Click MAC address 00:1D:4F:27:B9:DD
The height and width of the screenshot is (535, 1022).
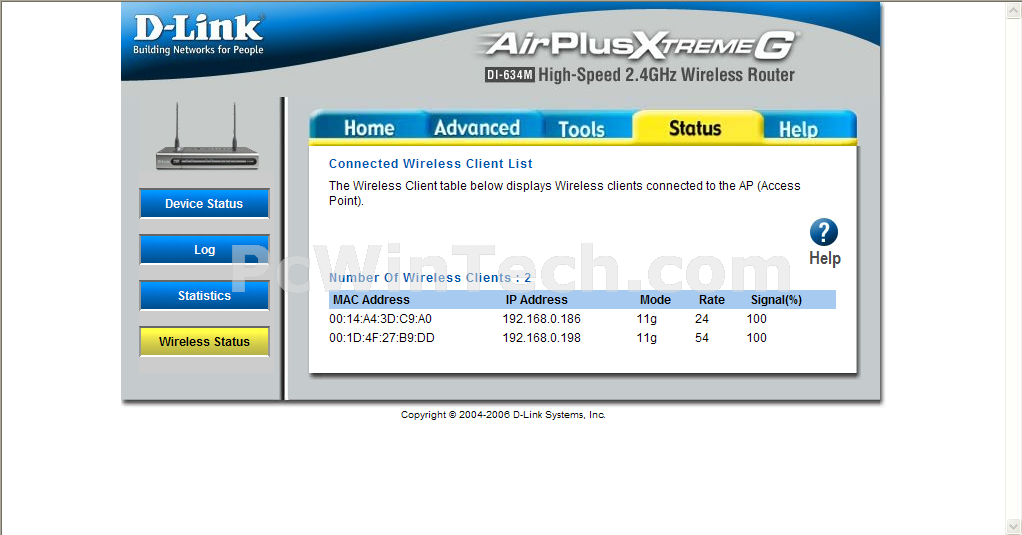381,338
